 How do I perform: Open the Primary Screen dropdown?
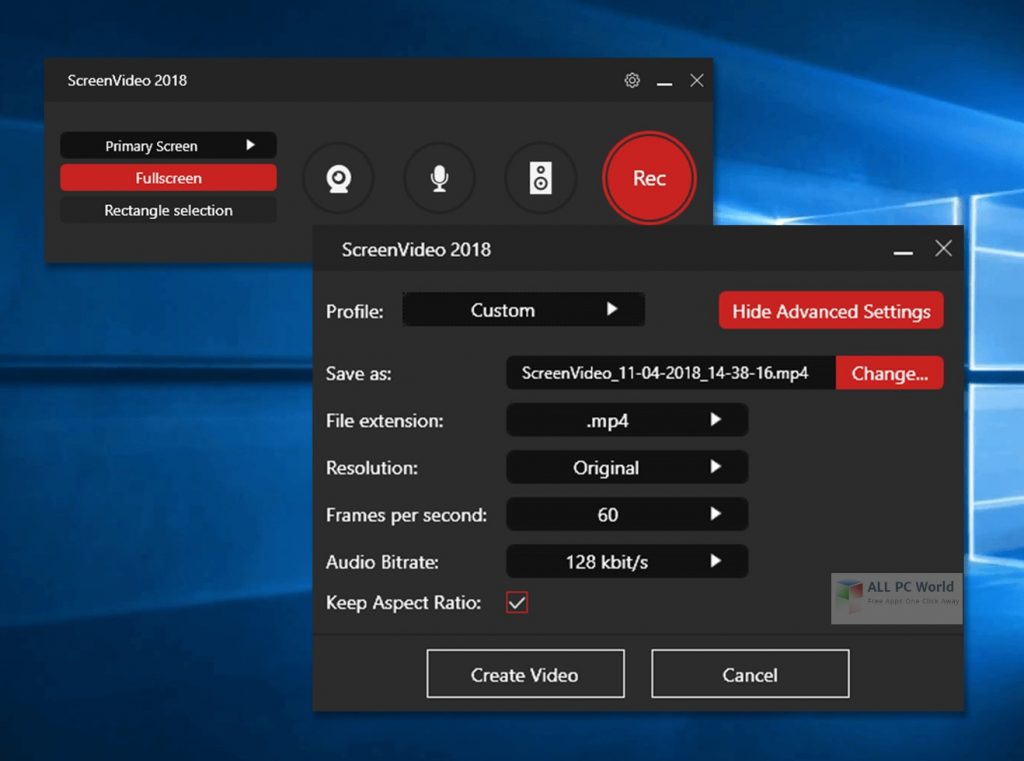[168, 146]
